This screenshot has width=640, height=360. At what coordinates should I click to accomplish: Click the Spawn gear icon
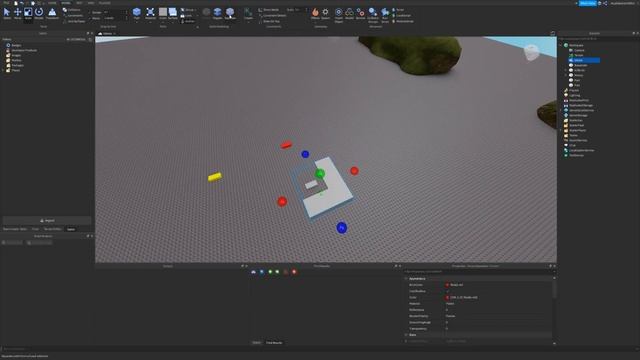(x=325, y=13)
